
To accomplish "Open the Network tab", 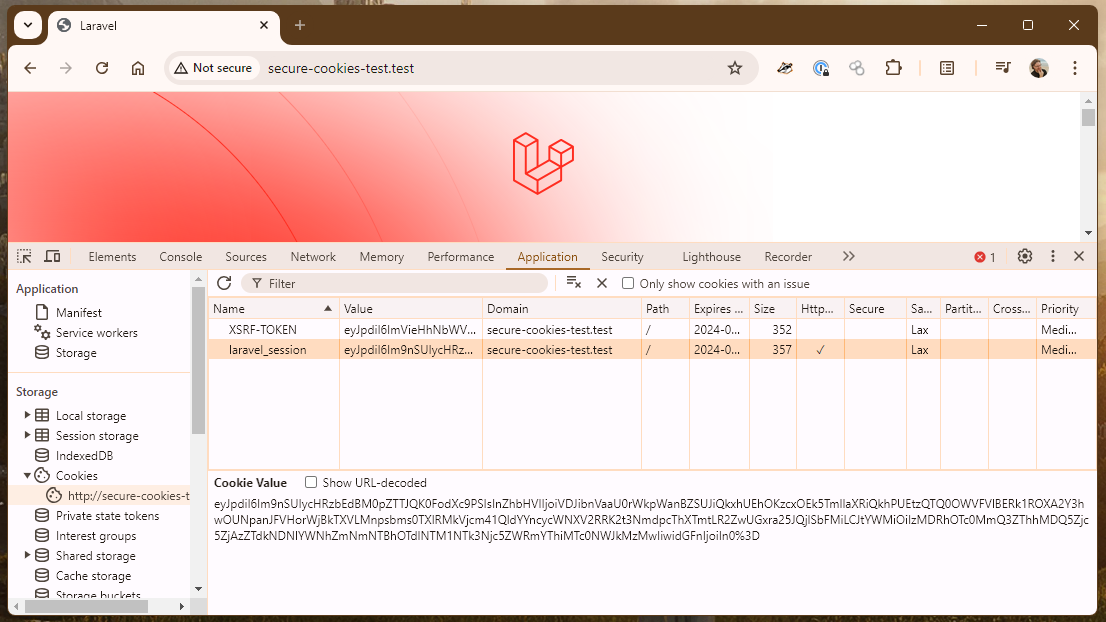I will tap(313, 257).
